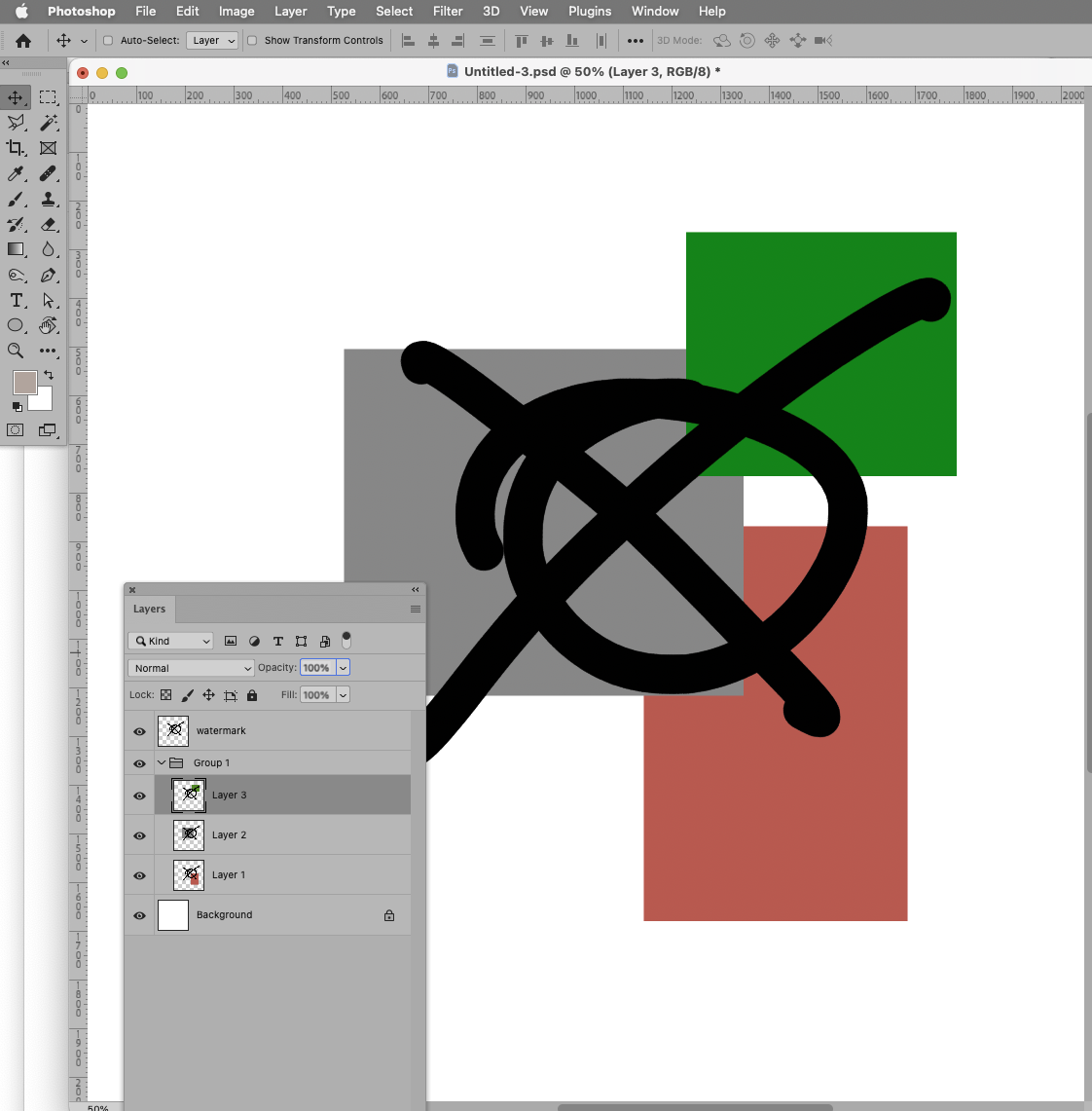
Task: Open the blend mode dropdown showing Normal
Action: point(190,667)
